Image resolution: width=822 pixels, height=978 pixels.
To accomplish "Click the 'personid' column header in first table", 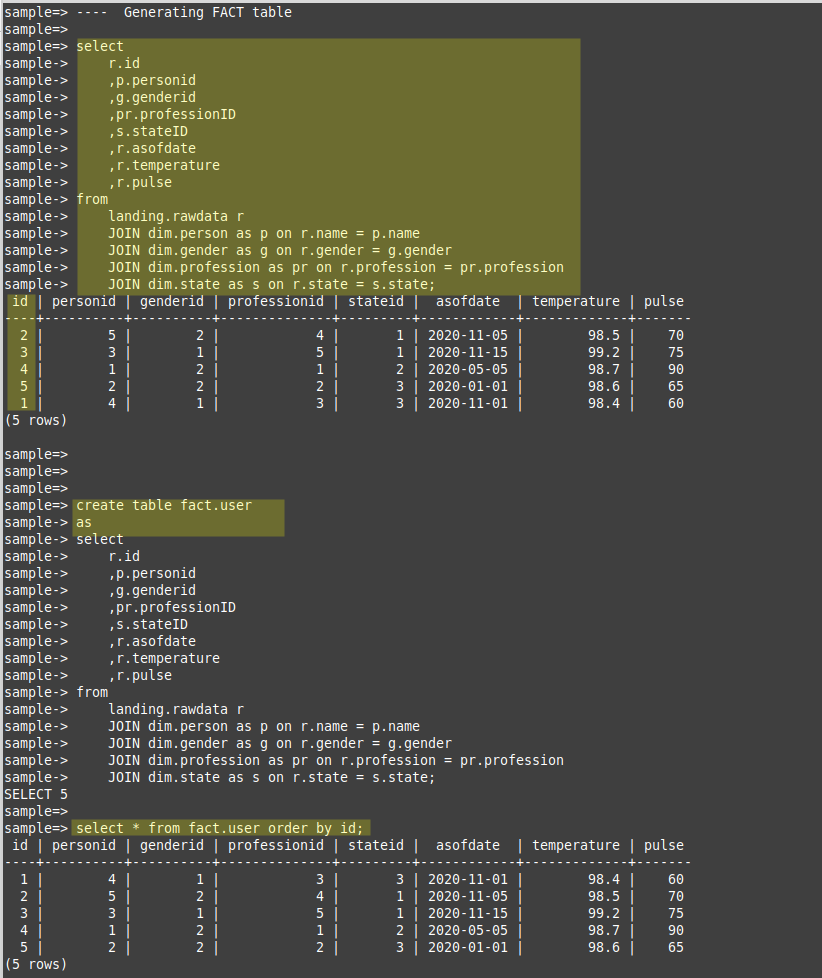I will [x=83, y=300].
